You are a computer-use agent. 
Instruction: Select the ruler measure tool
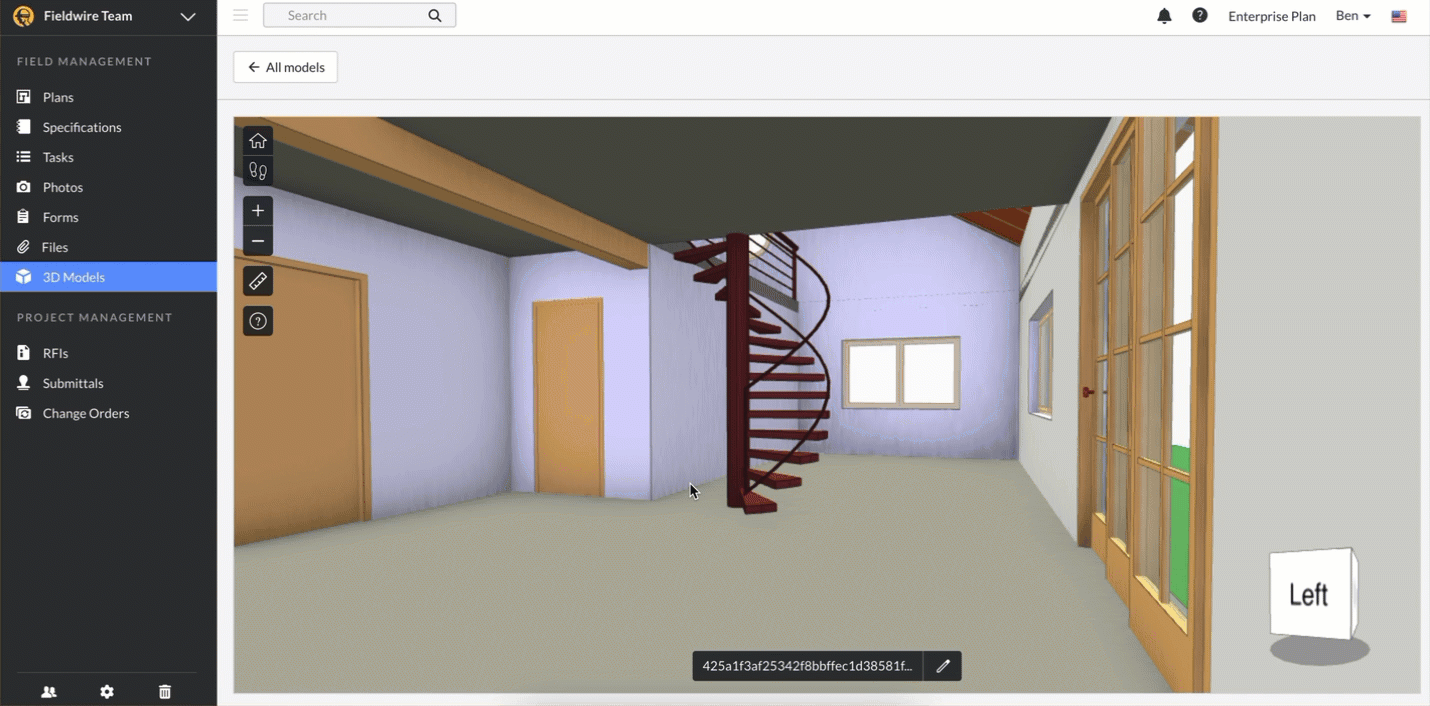click(258, 282)
